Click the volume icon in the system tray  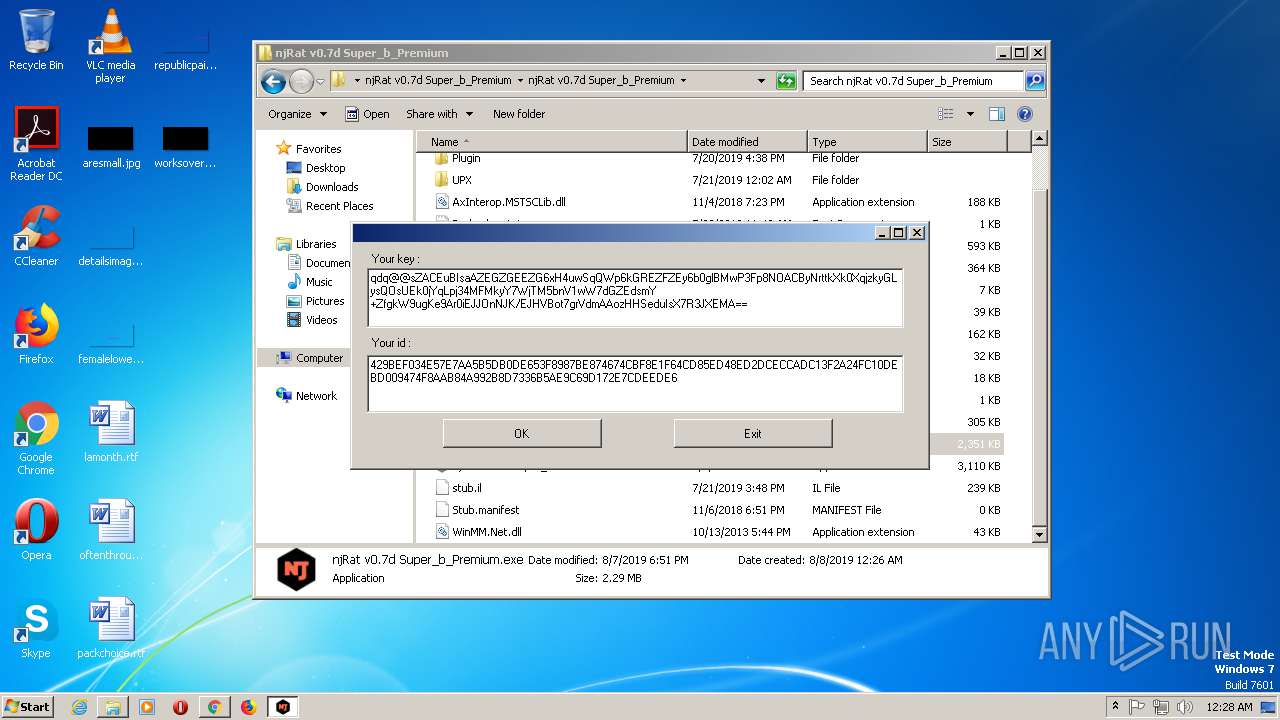[x=1186, y=707]
